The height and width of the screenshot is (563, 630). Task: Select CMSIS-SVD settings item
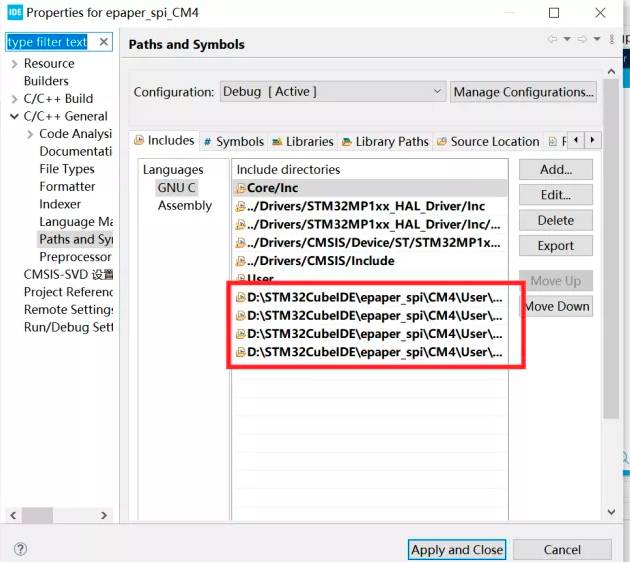click(68, 274)
